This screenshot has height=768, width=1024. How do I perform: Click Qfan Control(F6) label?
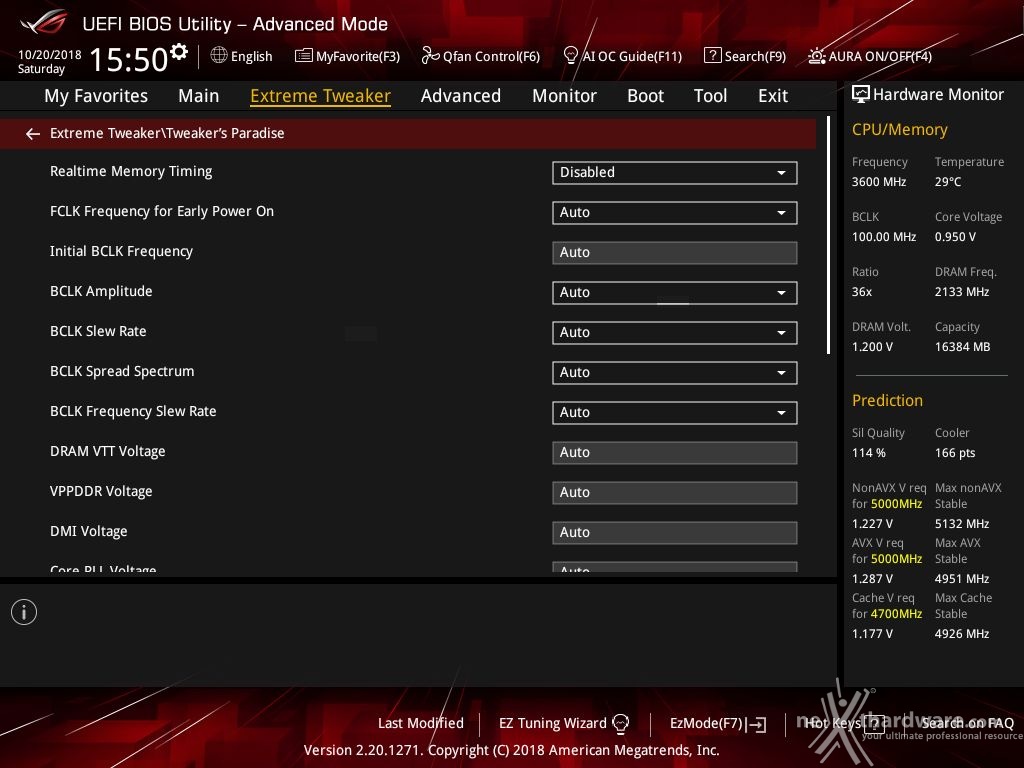click(x=492, y=56)
